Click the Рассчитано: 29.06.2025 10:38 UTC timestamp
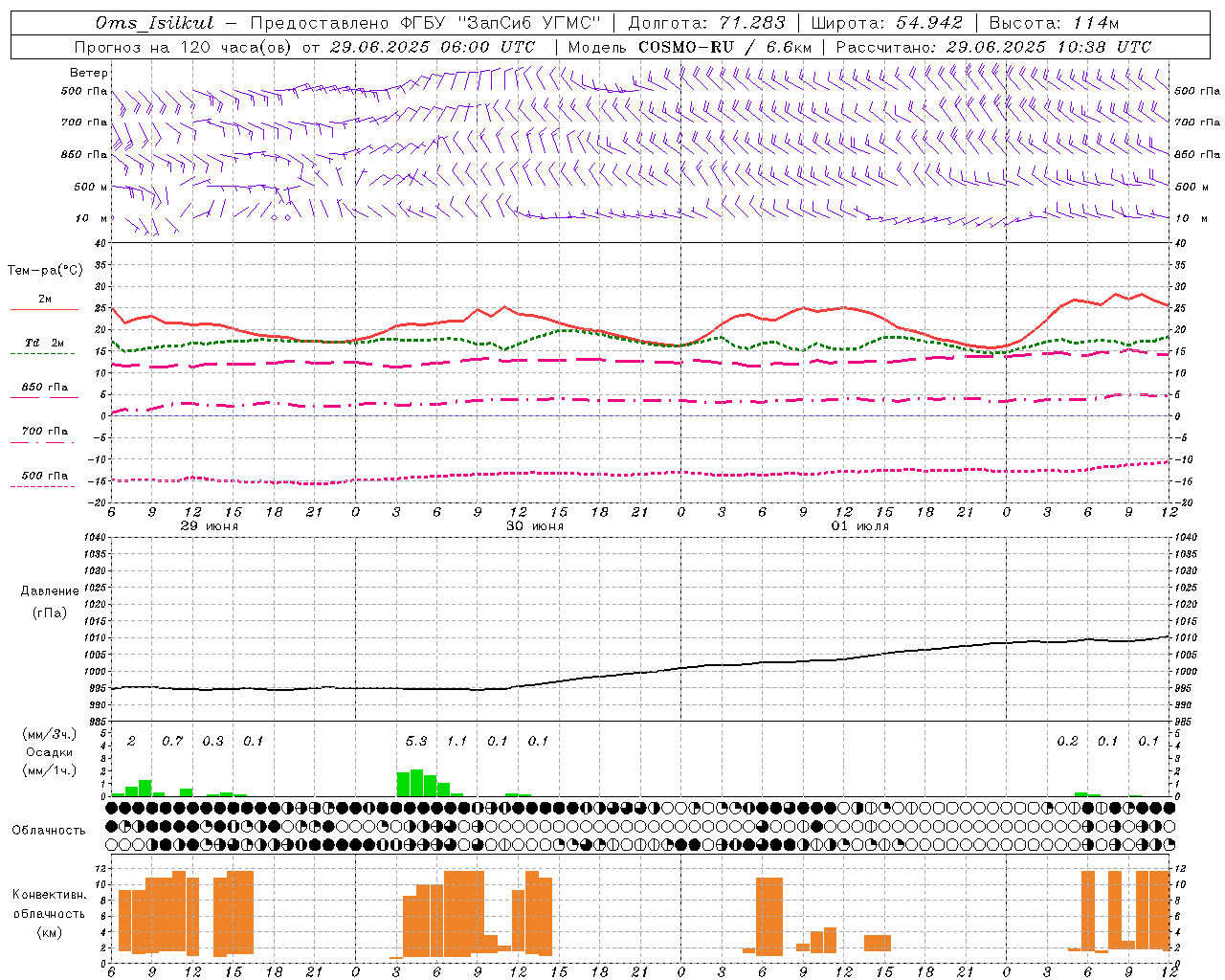Screen dimensions: 1225x980 (x=993, y=47)
